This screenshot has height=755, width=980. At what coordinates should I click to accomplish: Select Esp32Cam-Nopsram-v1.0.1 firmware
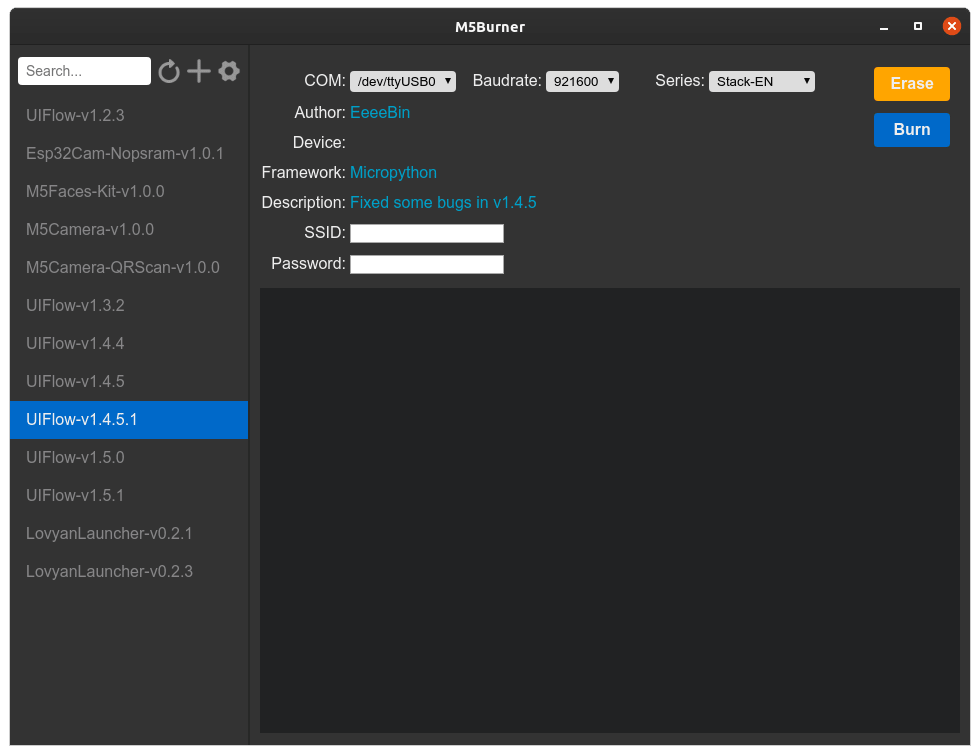129,154
